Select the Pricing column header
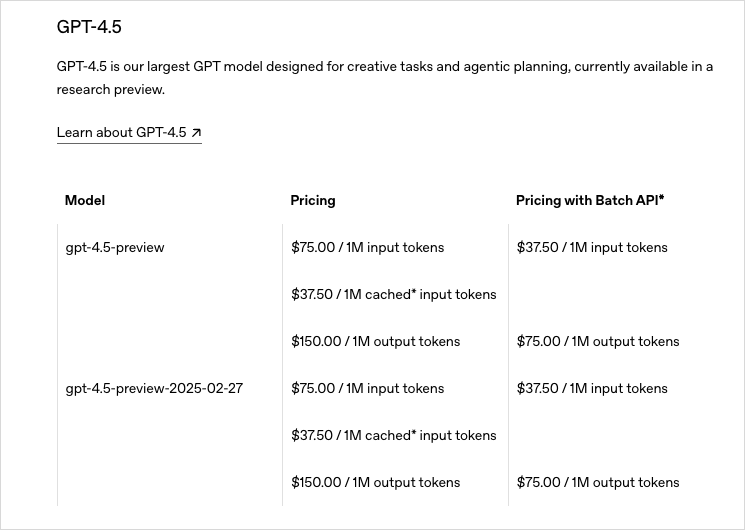Image resolution: width=745 pixels, height=530 pixels. (313, 200)
